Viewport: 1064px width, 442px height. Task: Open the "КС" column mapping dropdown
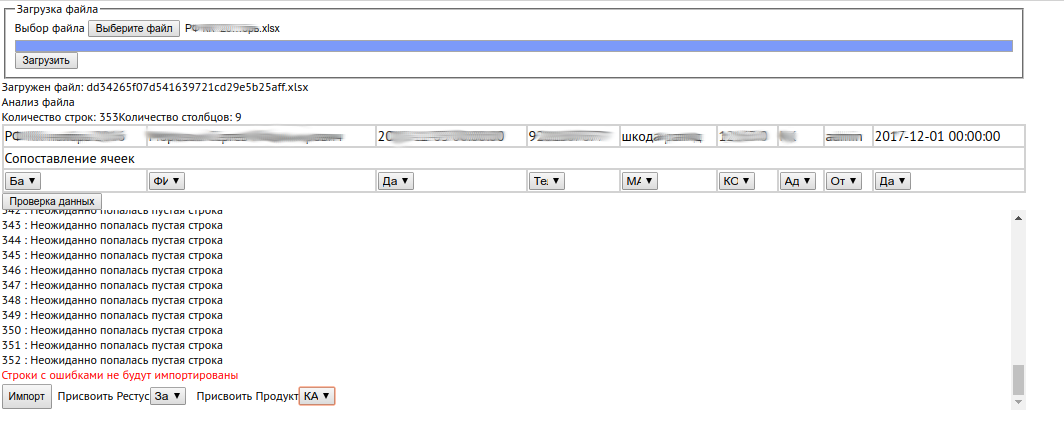pos(735,181)
